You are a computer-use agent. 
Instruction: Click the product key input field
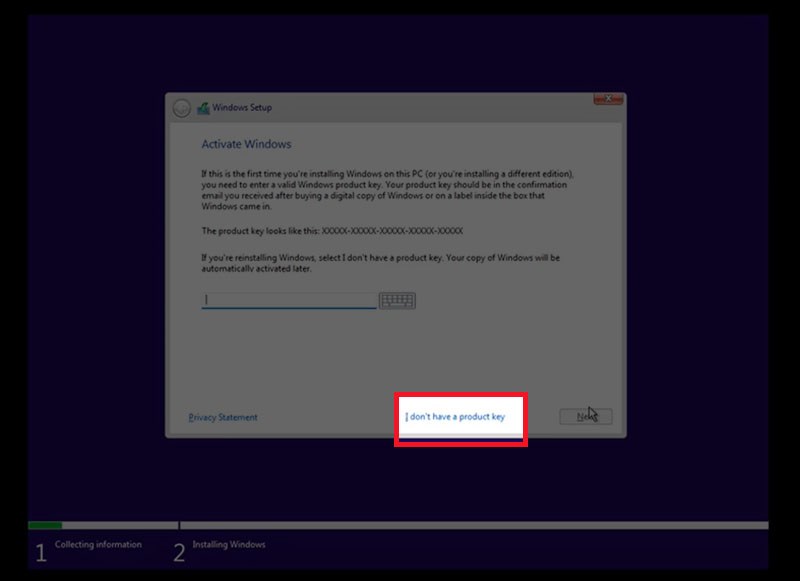tap(289, 300)
